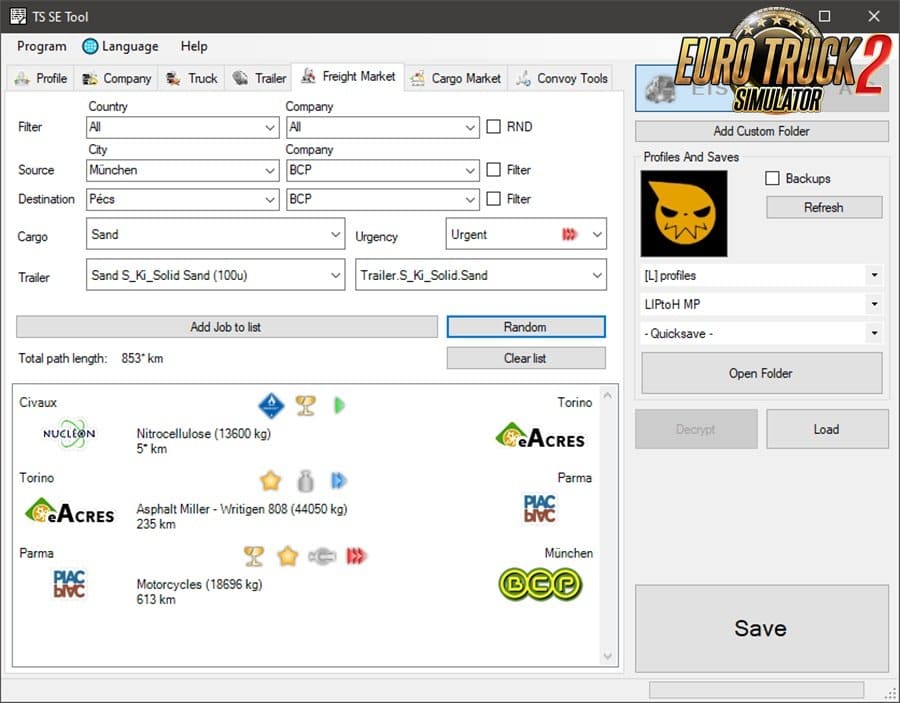This screenshot has height=703, width=900.
Task: Toggle the Source row Filter checkbox
Action: click(x=494, y=170)
